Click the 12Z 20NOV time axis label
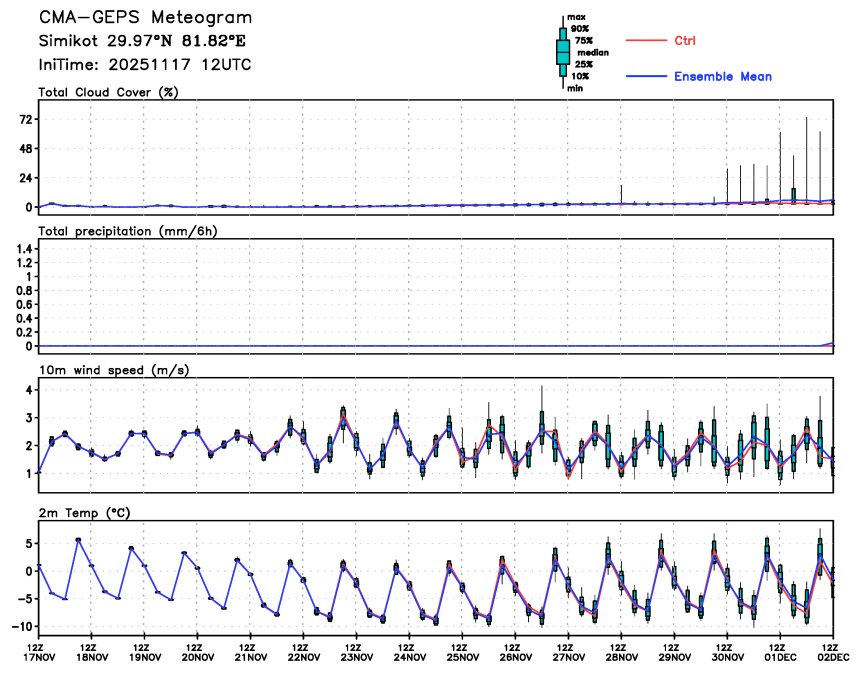This screenshot has height=673, width=860. point(197,652)
